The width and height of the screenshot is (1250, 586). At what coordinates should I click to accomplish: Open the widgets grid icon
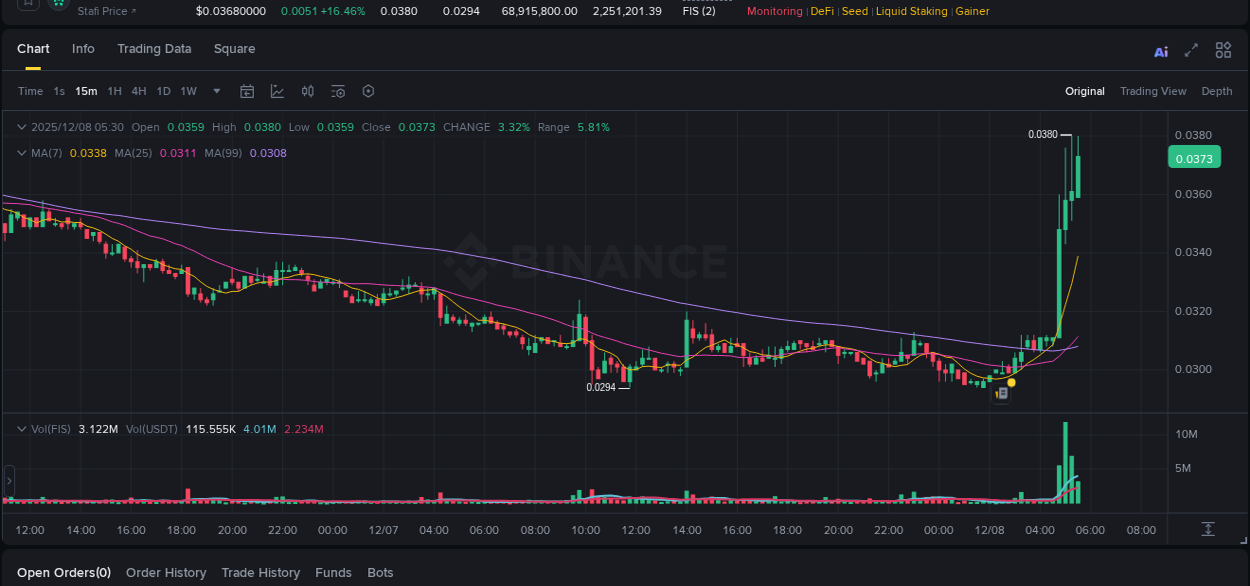[x=1223, y=50]
